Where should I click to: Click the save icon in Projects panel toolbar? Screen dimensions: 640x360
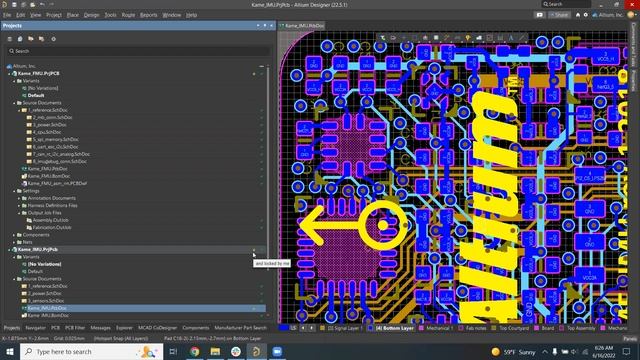tap(20, 39)
